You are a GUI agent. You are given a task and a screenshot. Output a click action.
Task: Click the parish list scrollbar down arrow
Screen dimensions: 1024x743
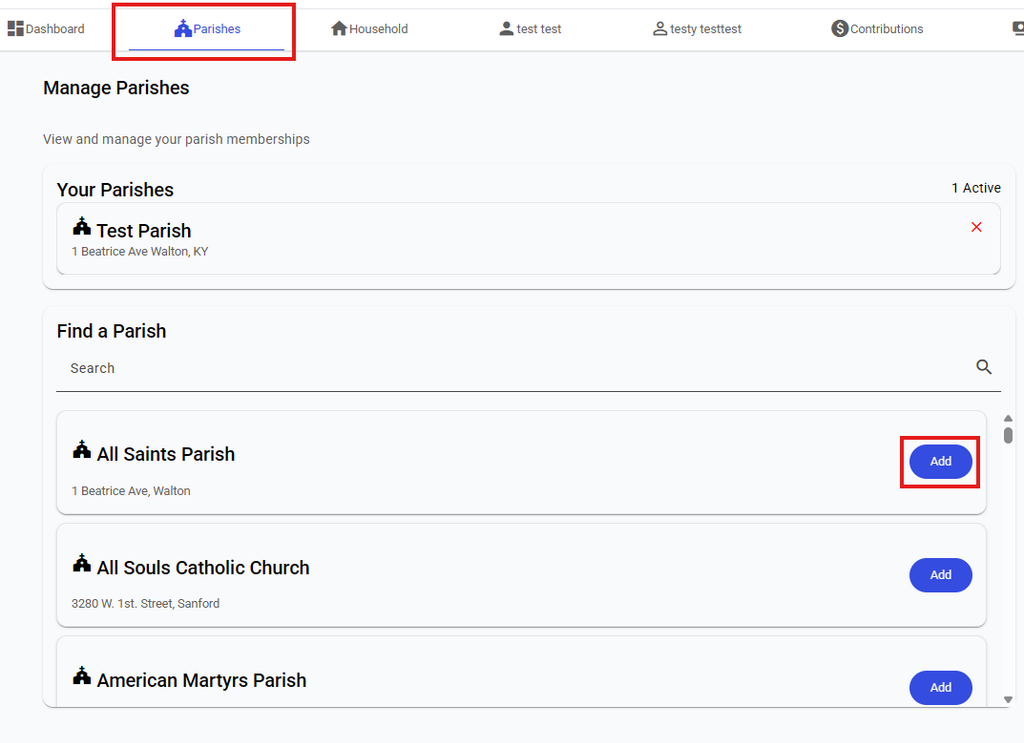[x=1008, y=699]
